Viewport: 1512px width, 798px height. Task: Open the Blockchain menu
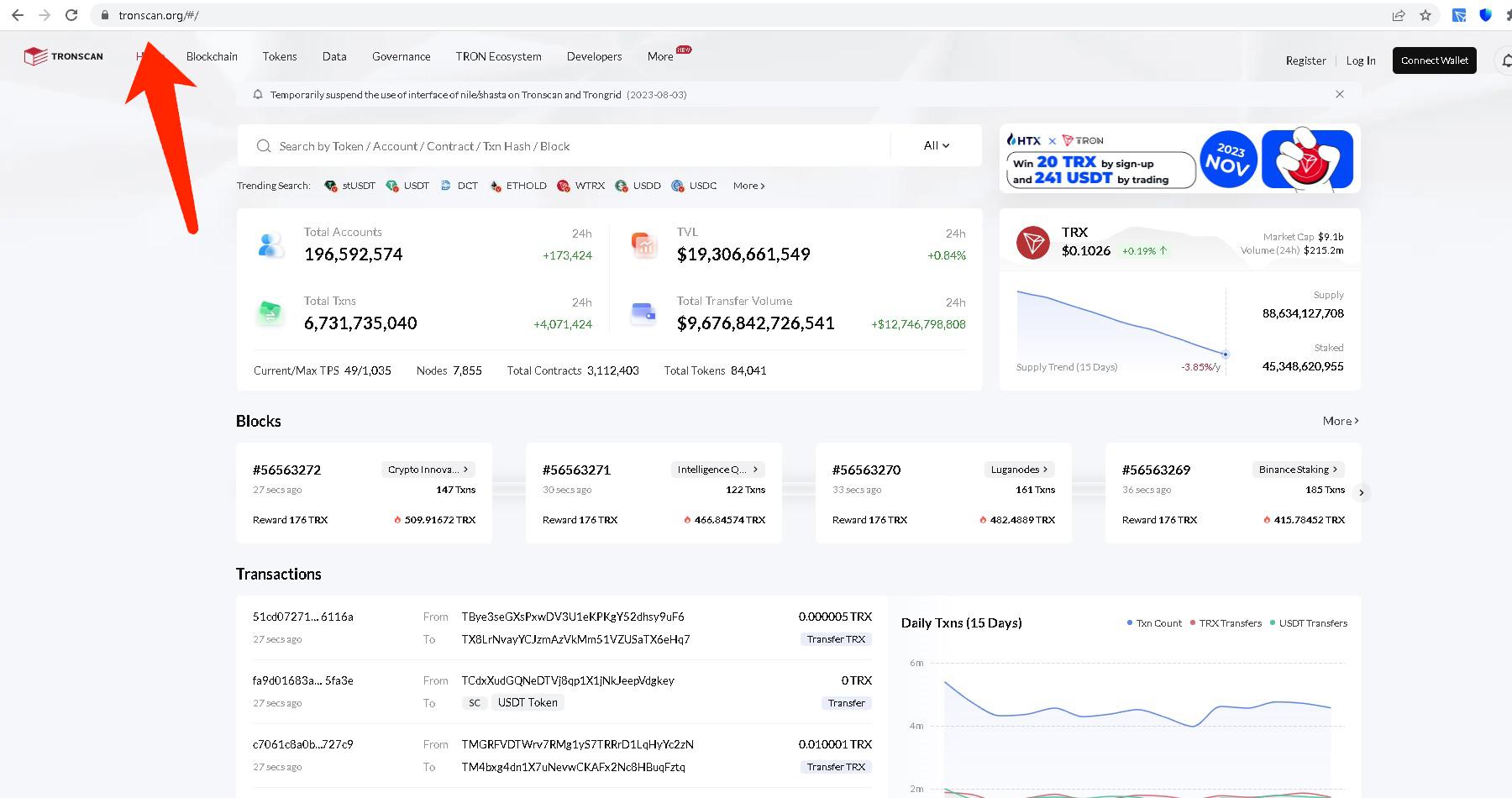click(x=212, y=56)
